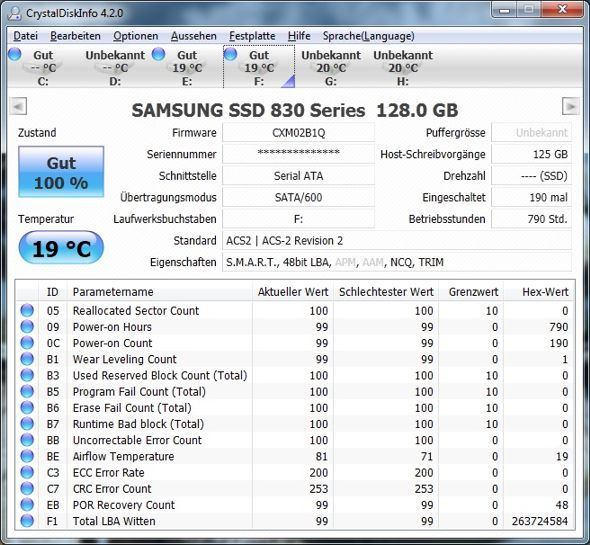Switch to the H: Unbekannt drive tab
Image resolution: width=590 pixels, height=545 pixels.
click(x=403, y=67)
